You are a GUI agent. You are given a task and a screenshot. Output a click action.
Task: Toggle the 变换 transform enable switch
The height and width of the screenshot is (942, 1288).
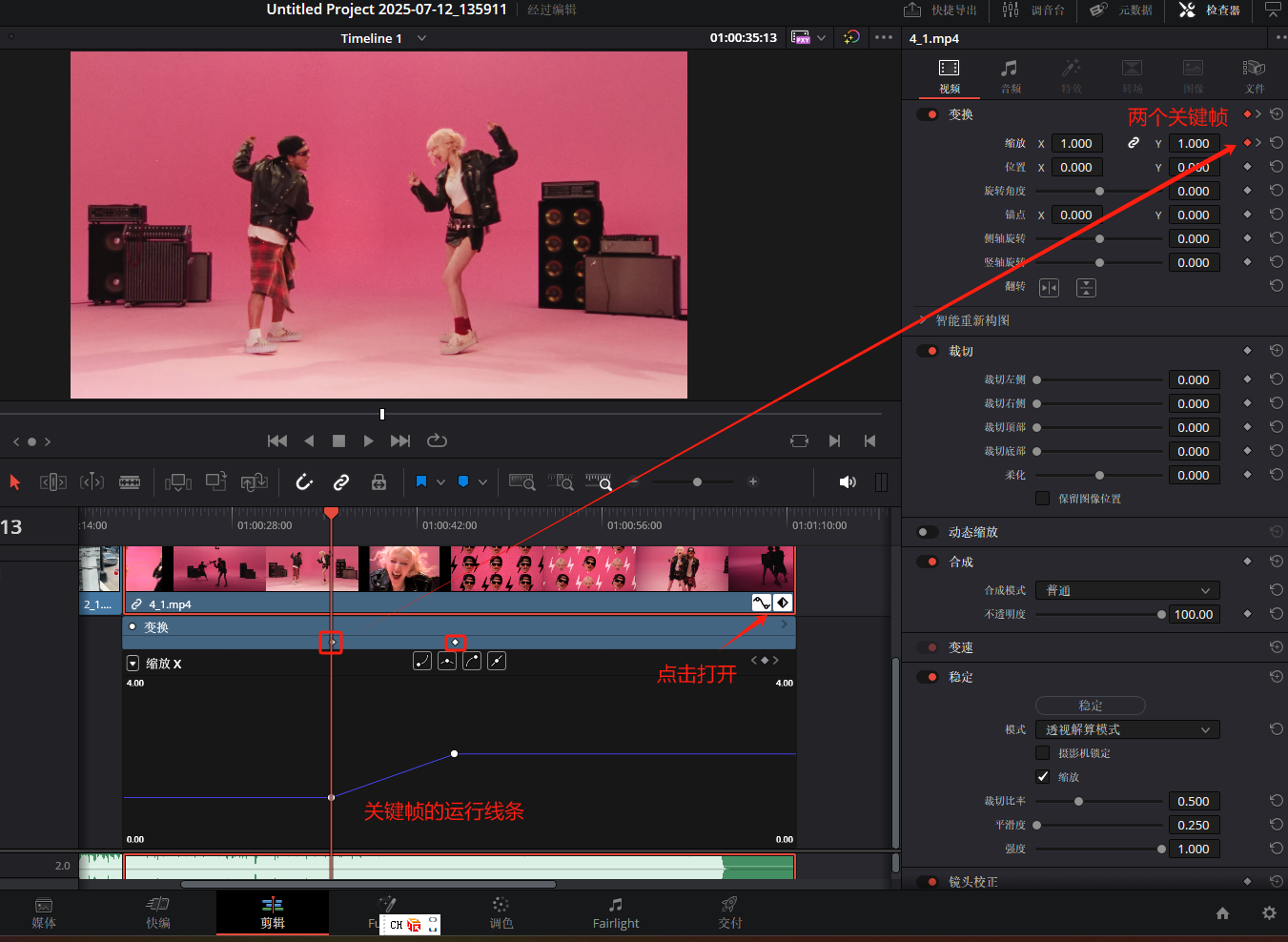pos(928,114)
